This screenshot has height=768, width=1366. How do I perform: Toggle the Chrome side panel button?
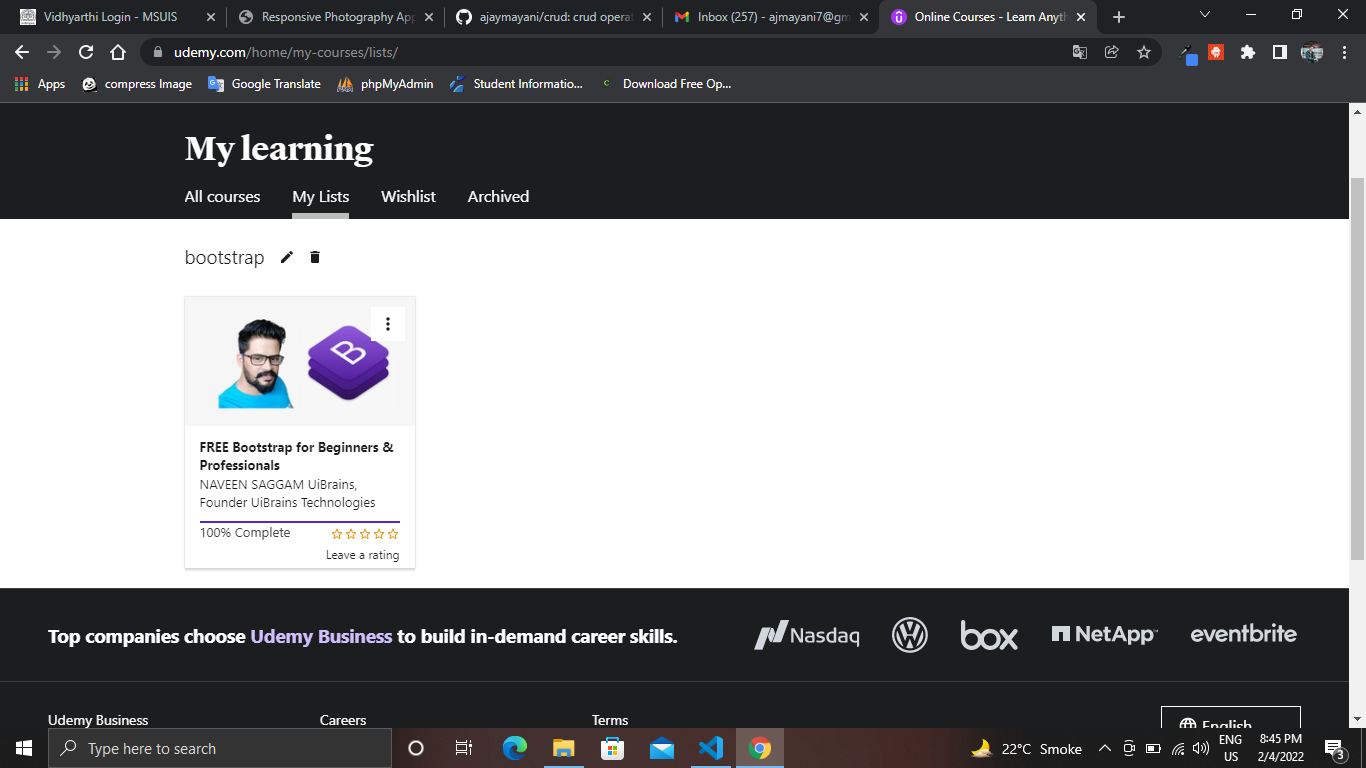[x=1279, y=53]
